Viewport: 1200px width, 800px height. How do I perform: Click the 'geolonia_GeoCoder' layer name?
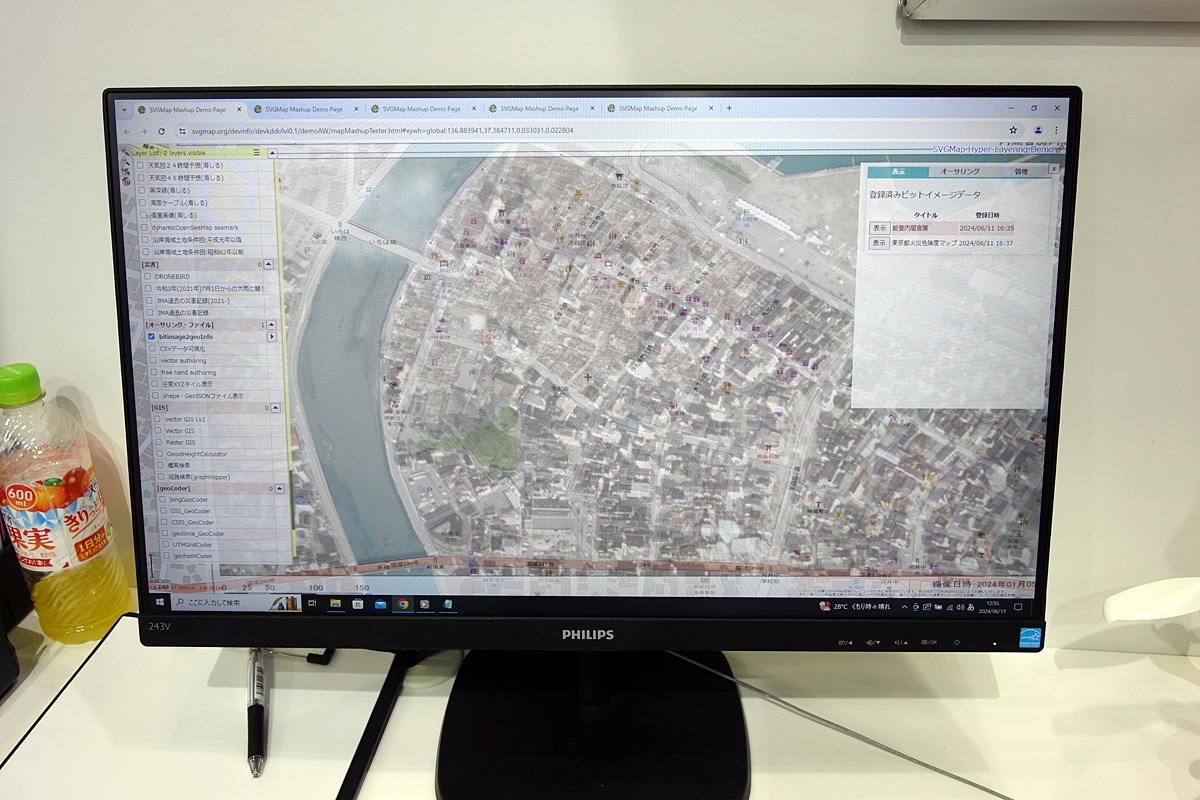tap(198, 533)
